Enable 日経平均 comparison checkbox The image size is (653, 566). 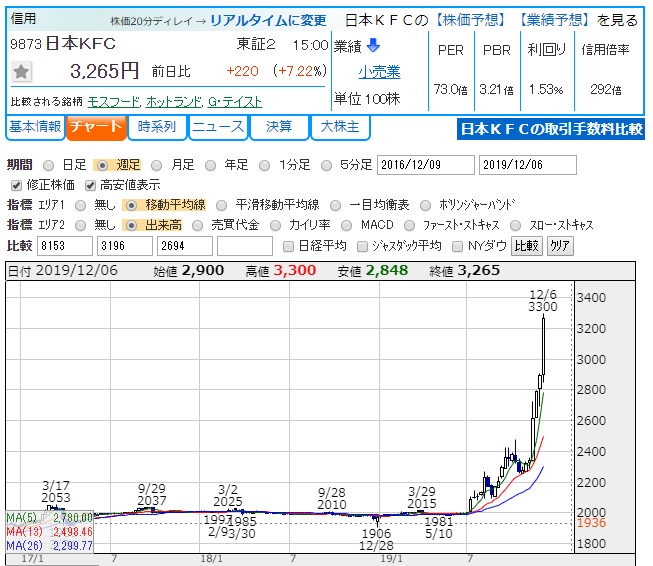(288, 247)
